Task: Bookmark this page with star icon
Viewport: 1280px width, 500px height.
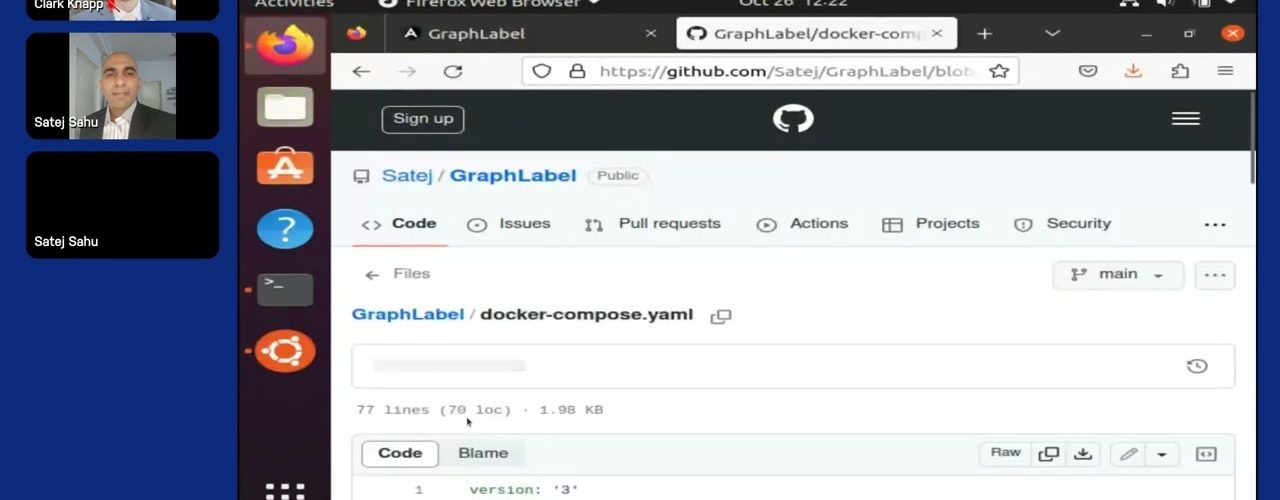Action: (998, 71)
